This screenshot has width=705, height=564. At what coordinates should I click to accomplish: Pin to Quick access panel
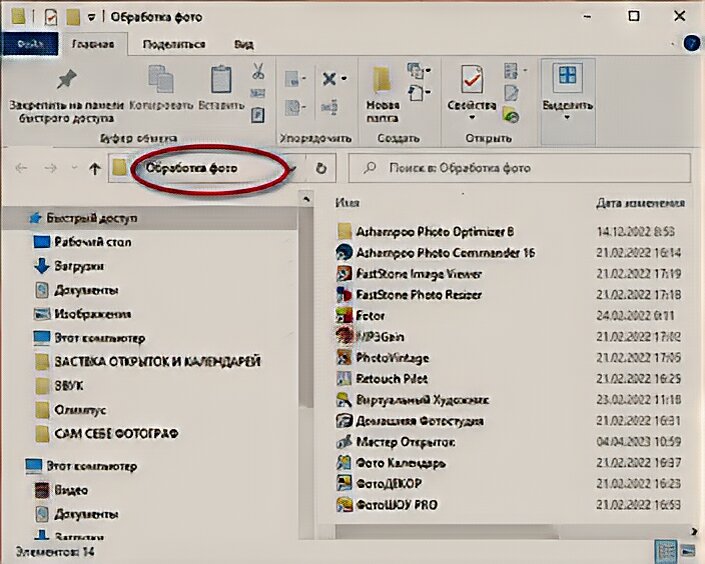pyautogui.click(x=67, y=95)
